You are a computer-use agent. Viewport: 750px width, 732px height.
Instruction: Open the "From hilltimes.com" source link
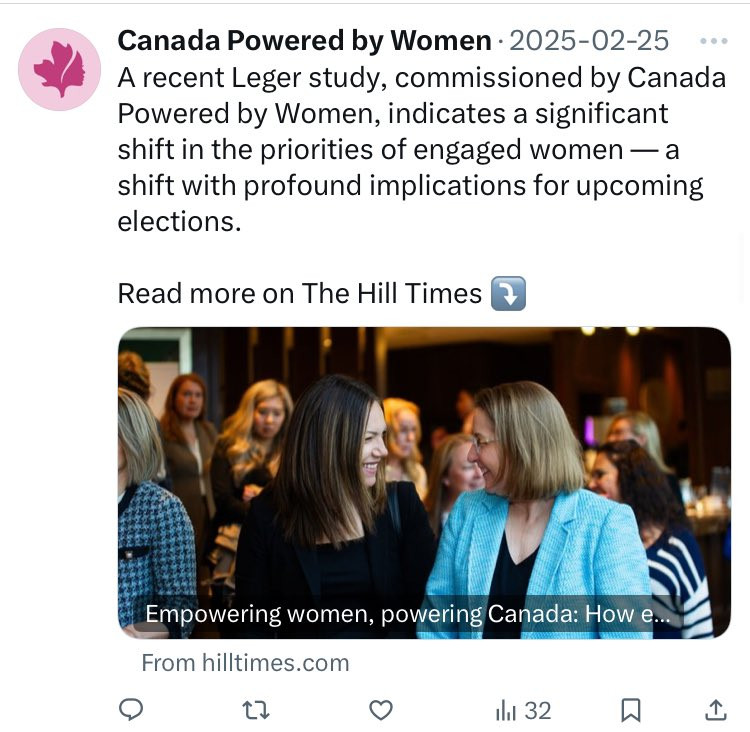(245, 662)
